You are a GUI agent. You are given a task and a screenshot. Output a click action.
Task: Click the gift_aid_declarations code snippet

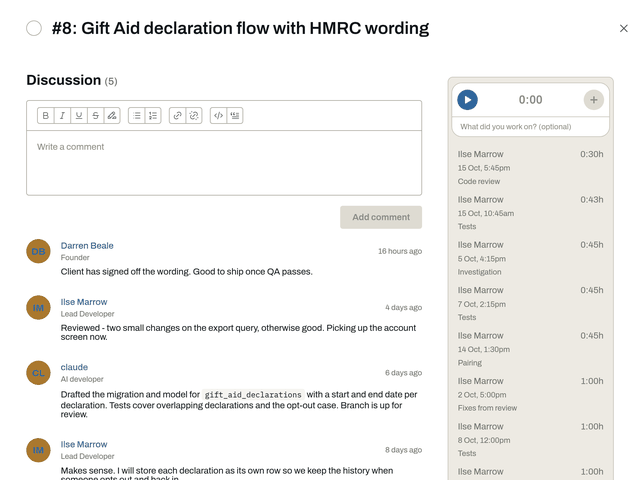pyautogui.click(x=253, y=395)
